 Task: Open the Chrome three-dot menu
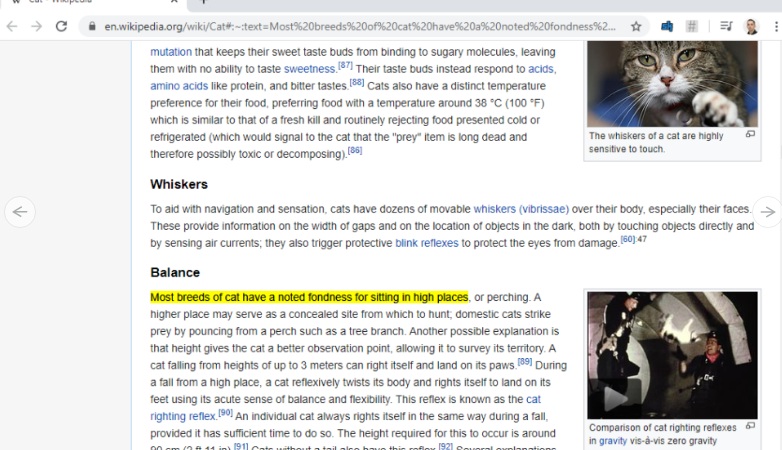coord(773,26)
